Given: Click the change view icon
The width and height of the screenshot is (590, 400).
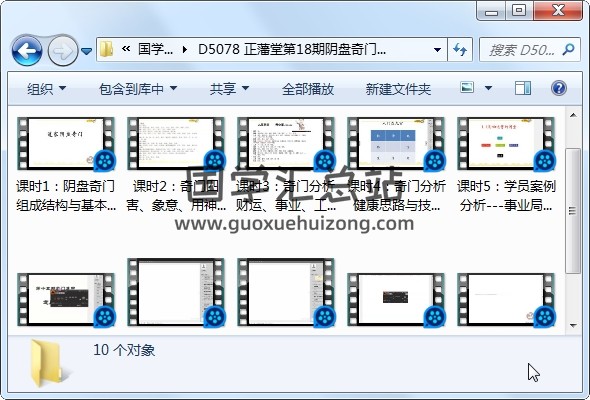Looking at the screenshot, I should click(467, 88).
